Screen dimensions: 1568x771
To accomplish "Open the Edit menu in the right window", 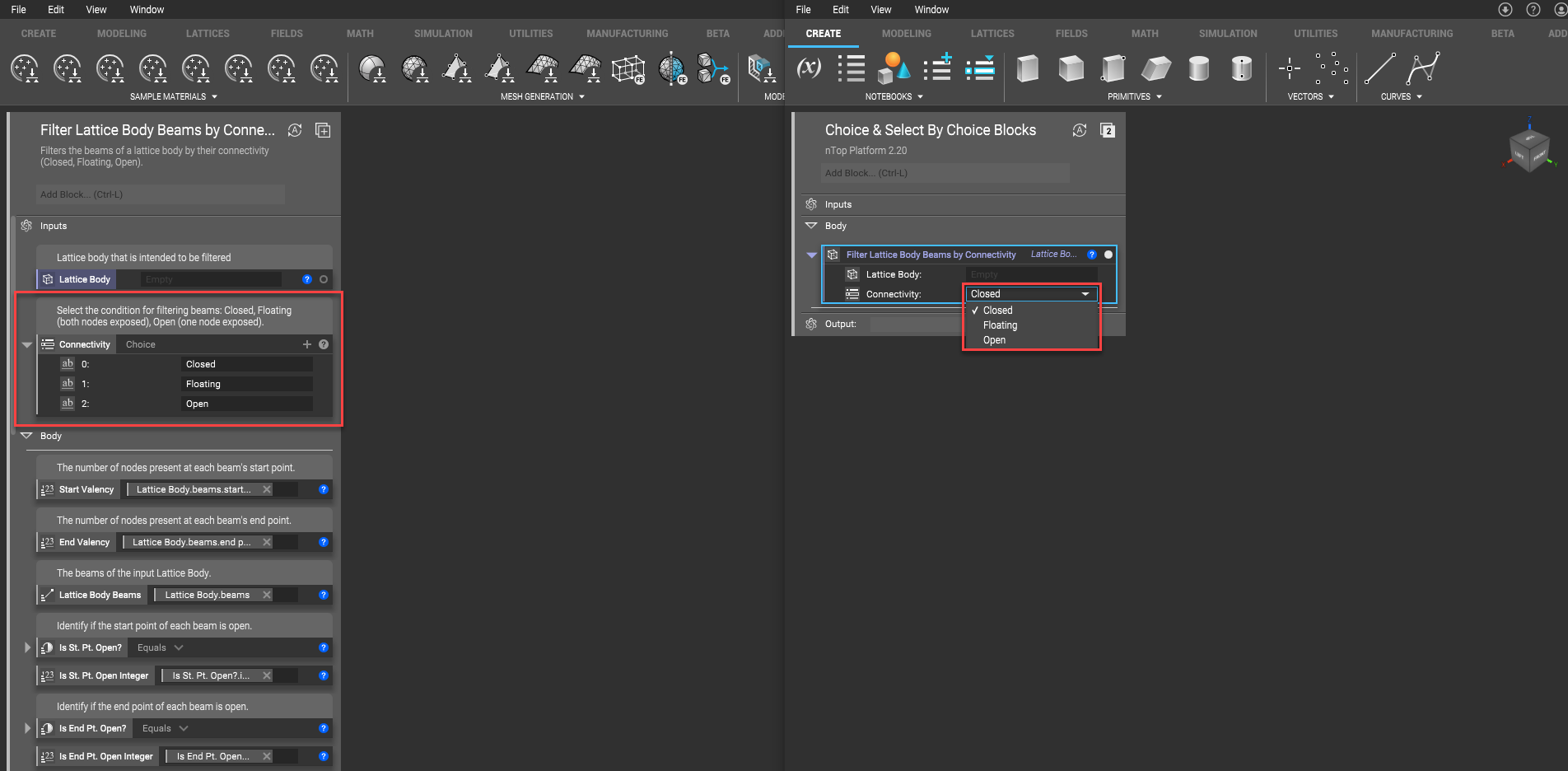I will pos(841,10).
